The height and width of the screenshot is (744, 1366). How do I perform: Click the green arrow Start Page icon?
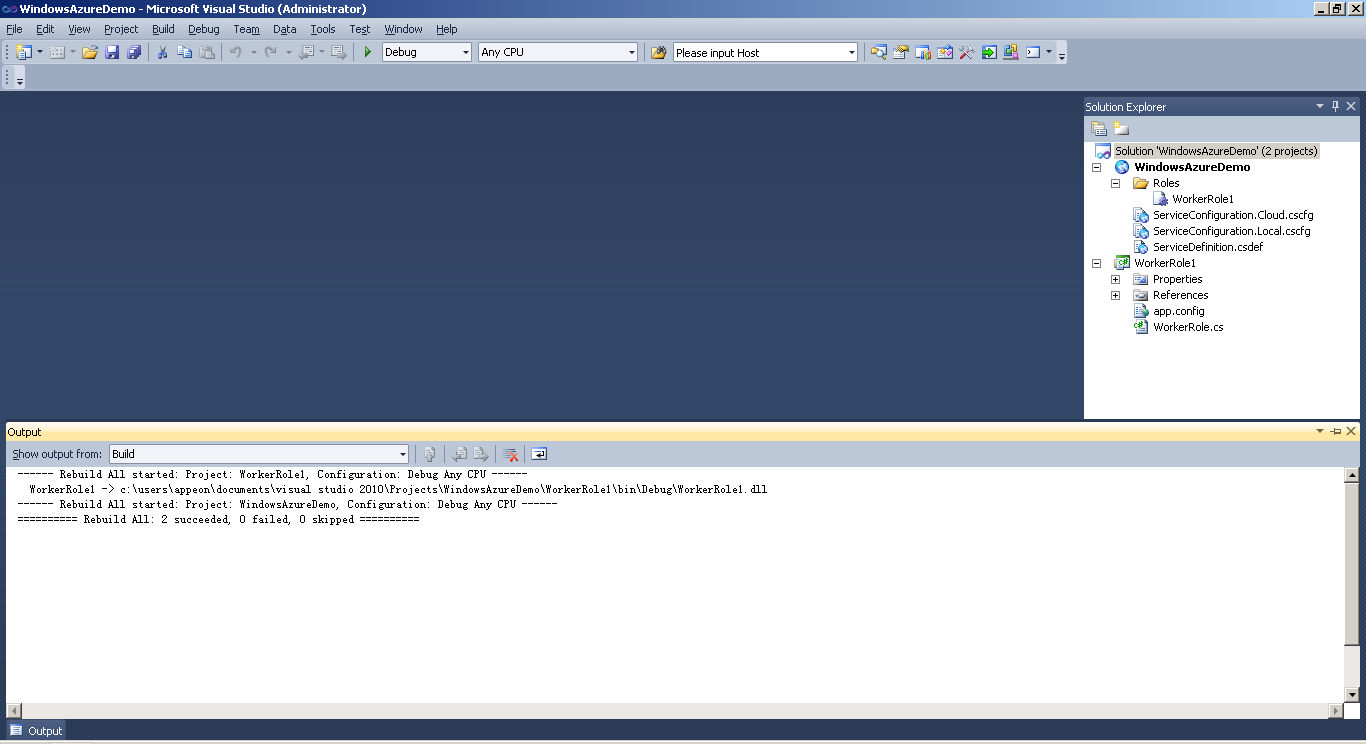[989, 52]
